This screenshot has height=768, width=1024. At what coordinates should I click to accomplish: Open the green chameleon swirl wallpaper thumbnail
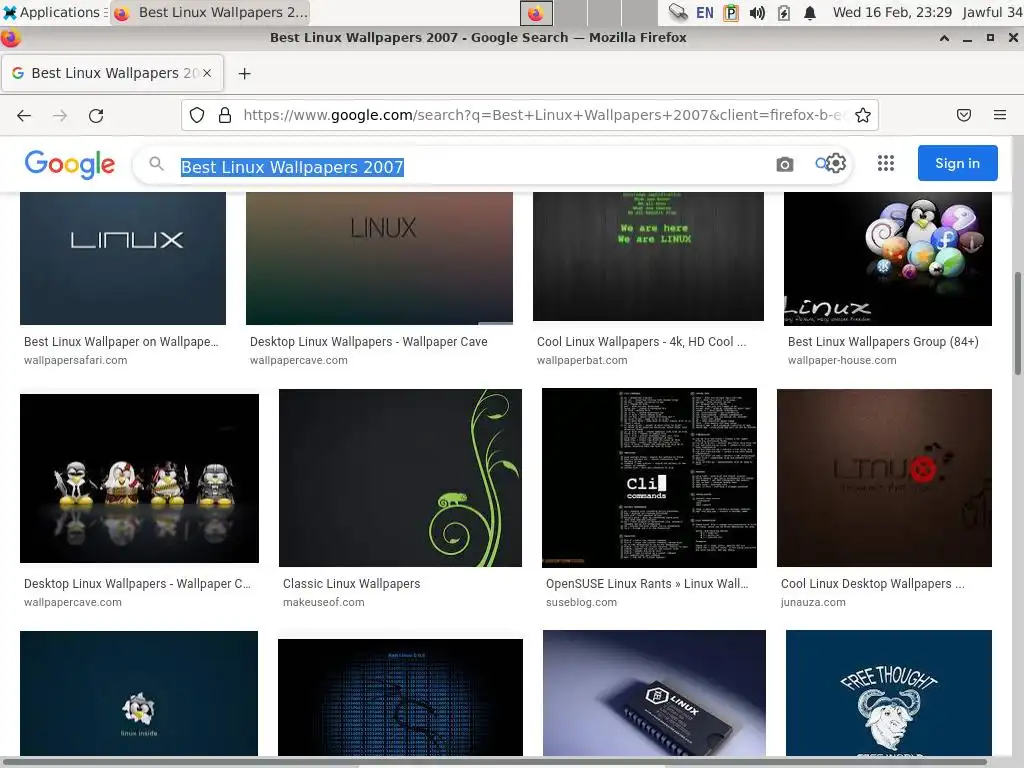pos(400,478)
